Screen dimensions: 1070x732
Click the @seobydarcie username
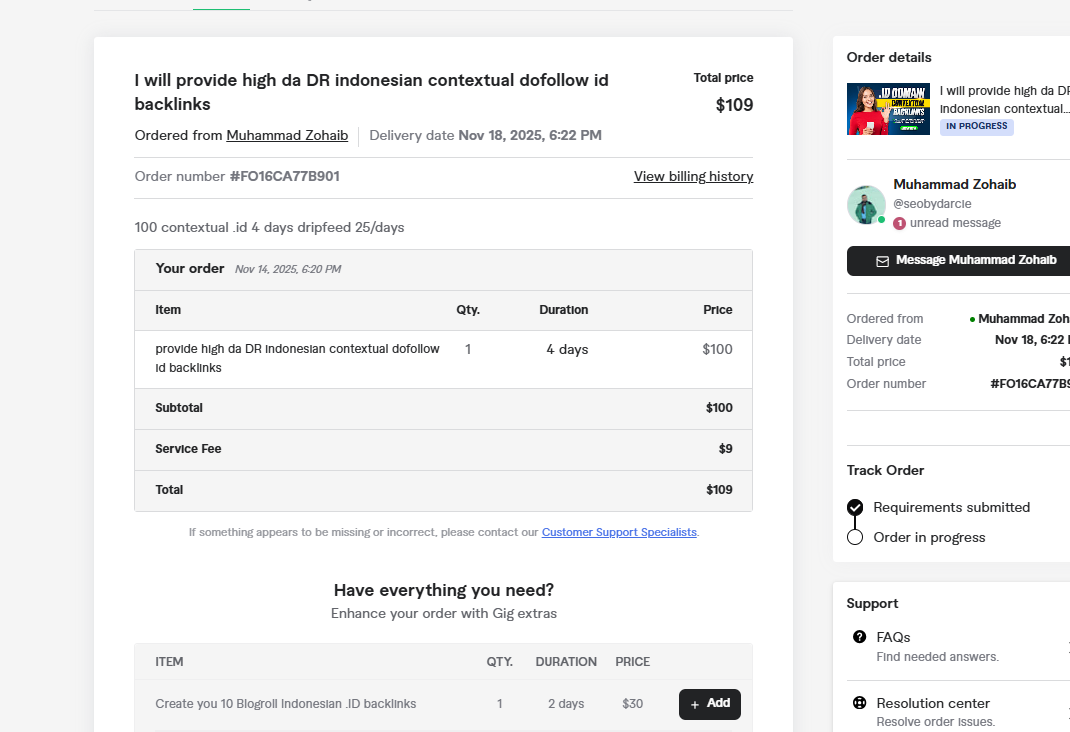[x=931, y=203]
